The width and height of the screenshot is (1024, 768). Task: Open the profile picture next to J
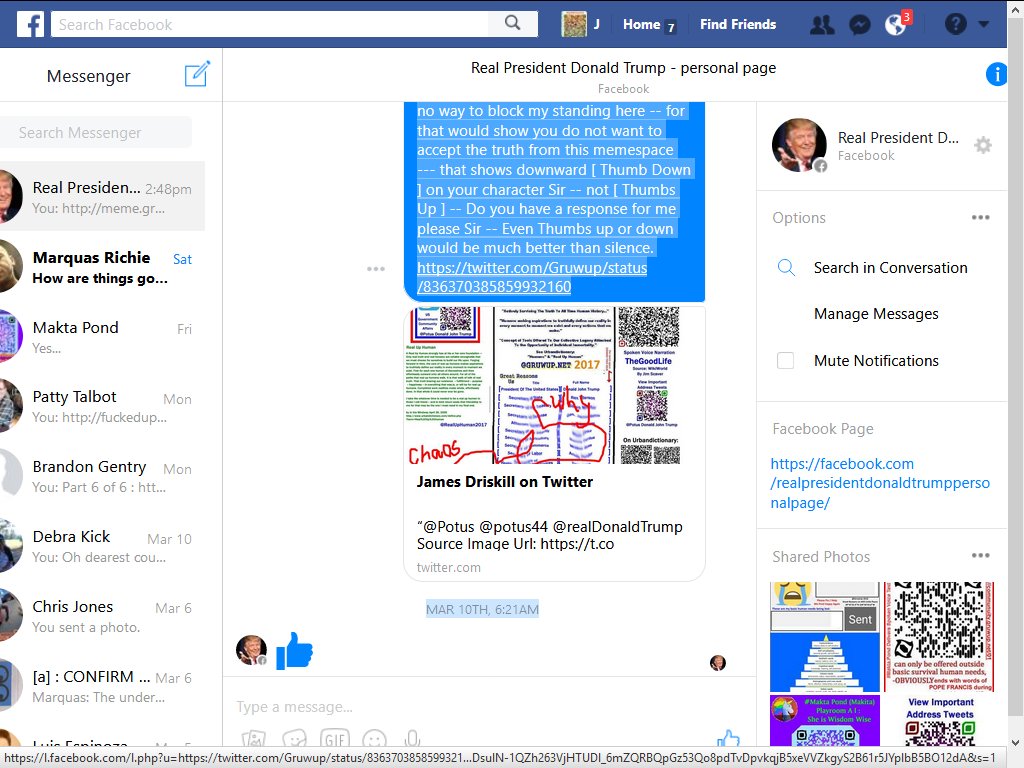tap(574, 24)
